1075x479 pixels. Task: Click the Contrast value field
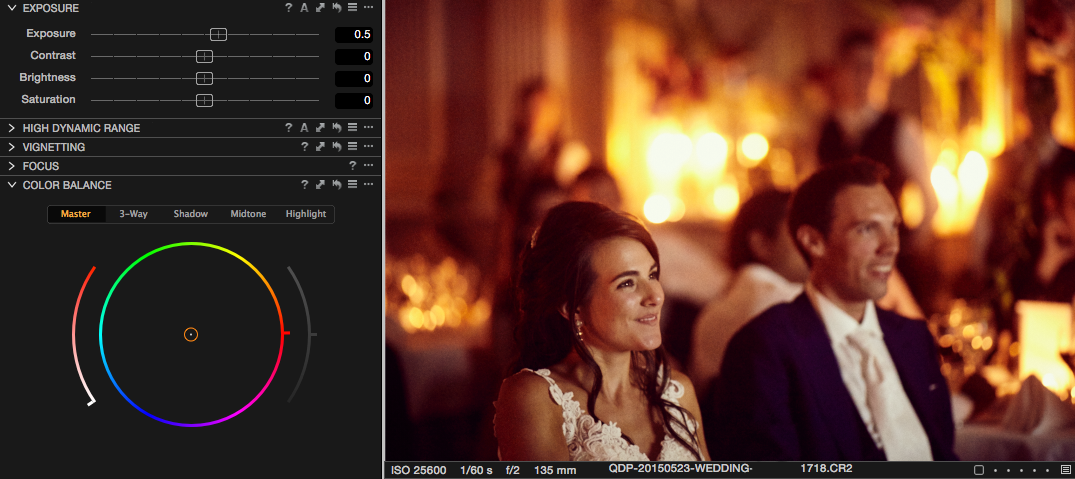(354, 56)
